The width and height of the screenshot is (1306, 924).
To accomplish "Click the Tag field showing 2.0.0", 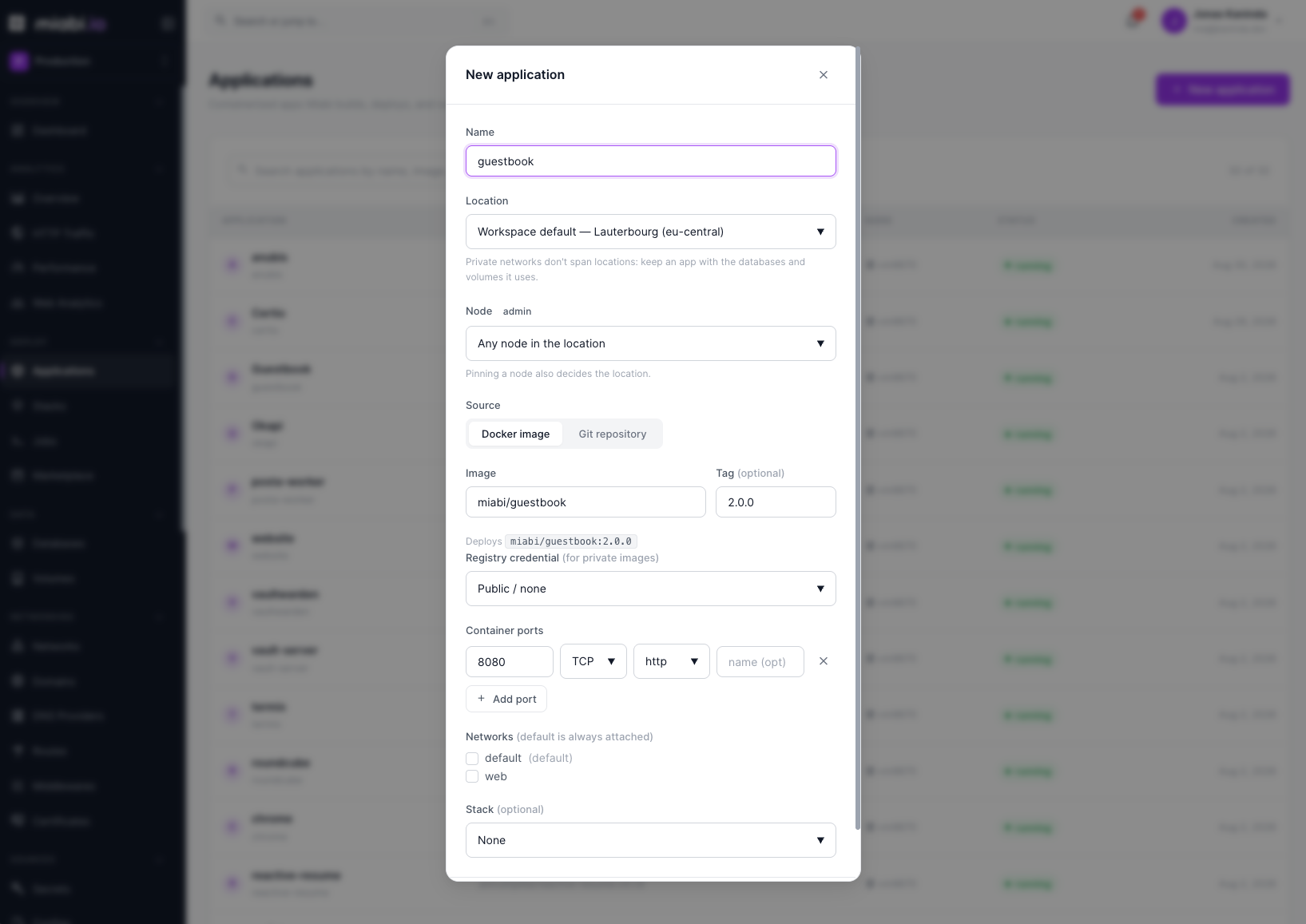I will click(776, 502).
